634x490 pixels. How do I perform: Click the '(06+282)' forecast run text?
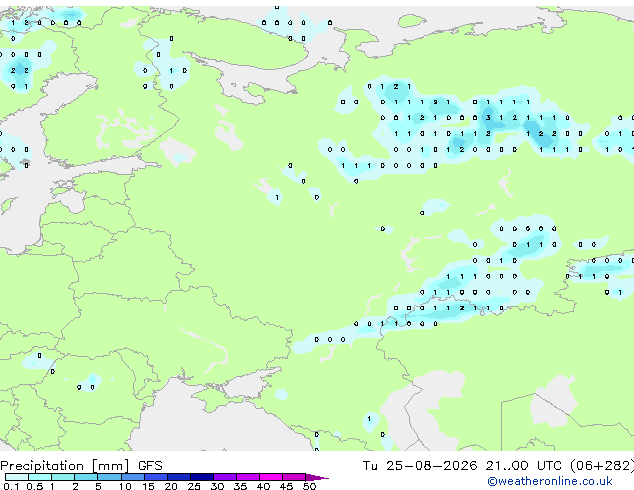(602, 466)
